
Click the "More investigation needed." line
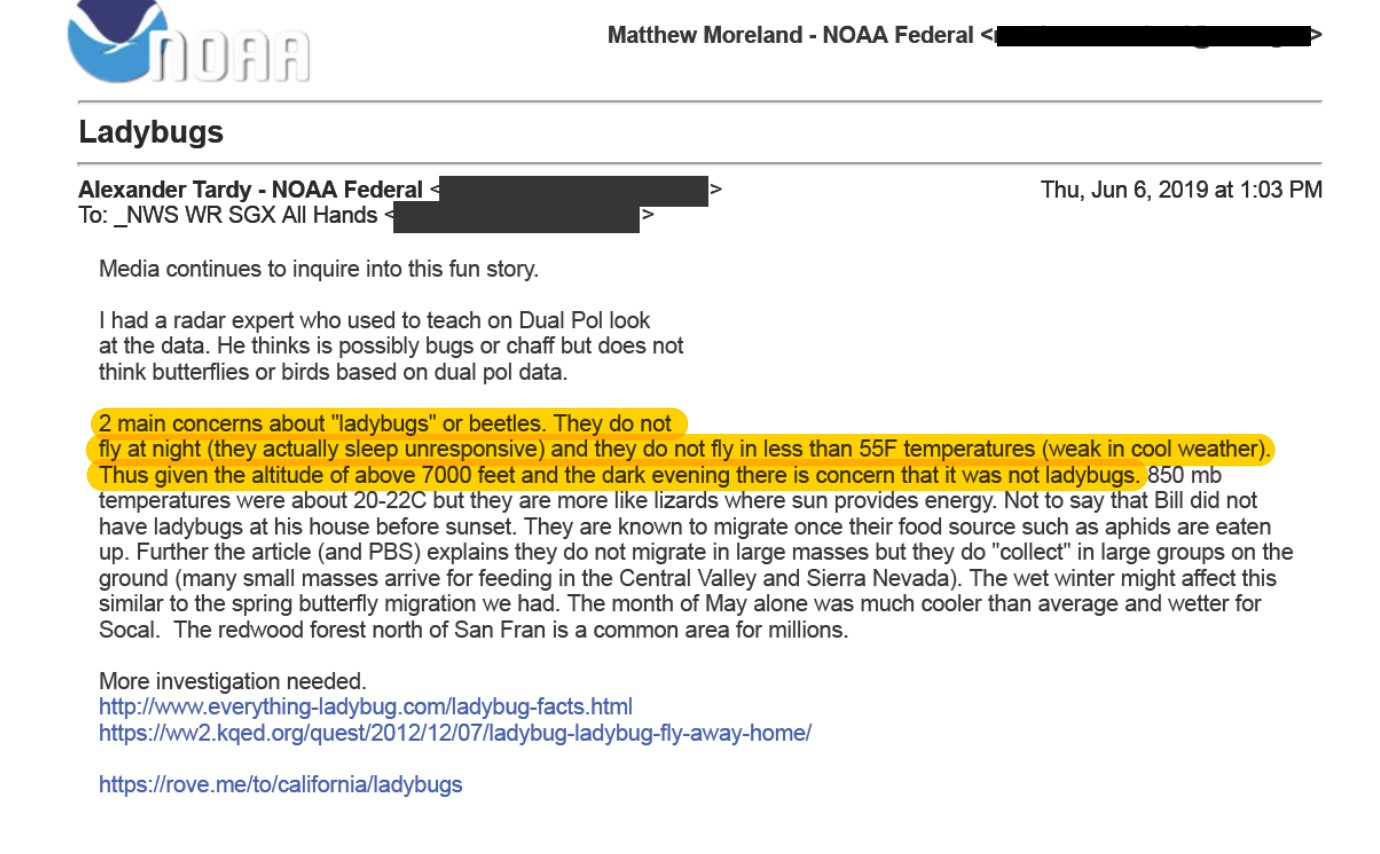point(232,682)
